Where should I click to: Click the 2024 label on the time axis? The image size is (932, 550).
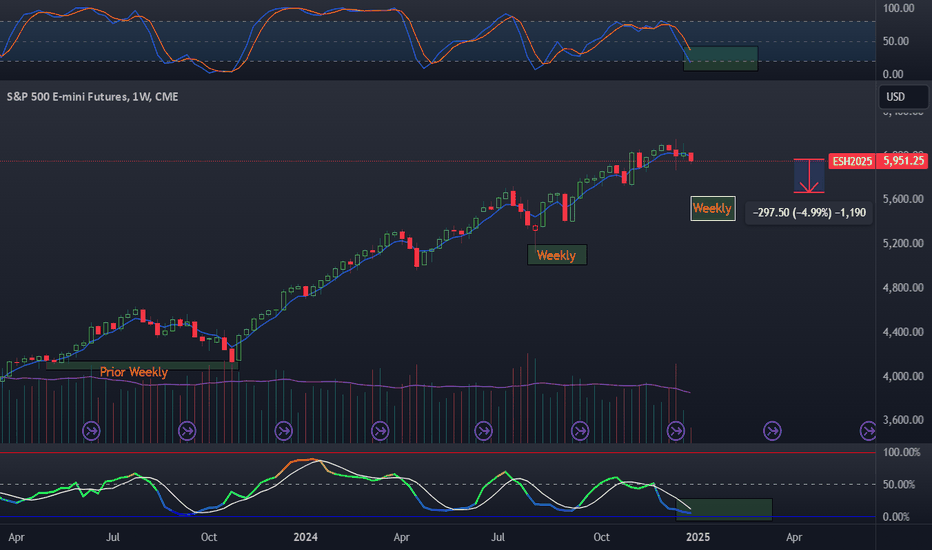click(x=306, y=537)
